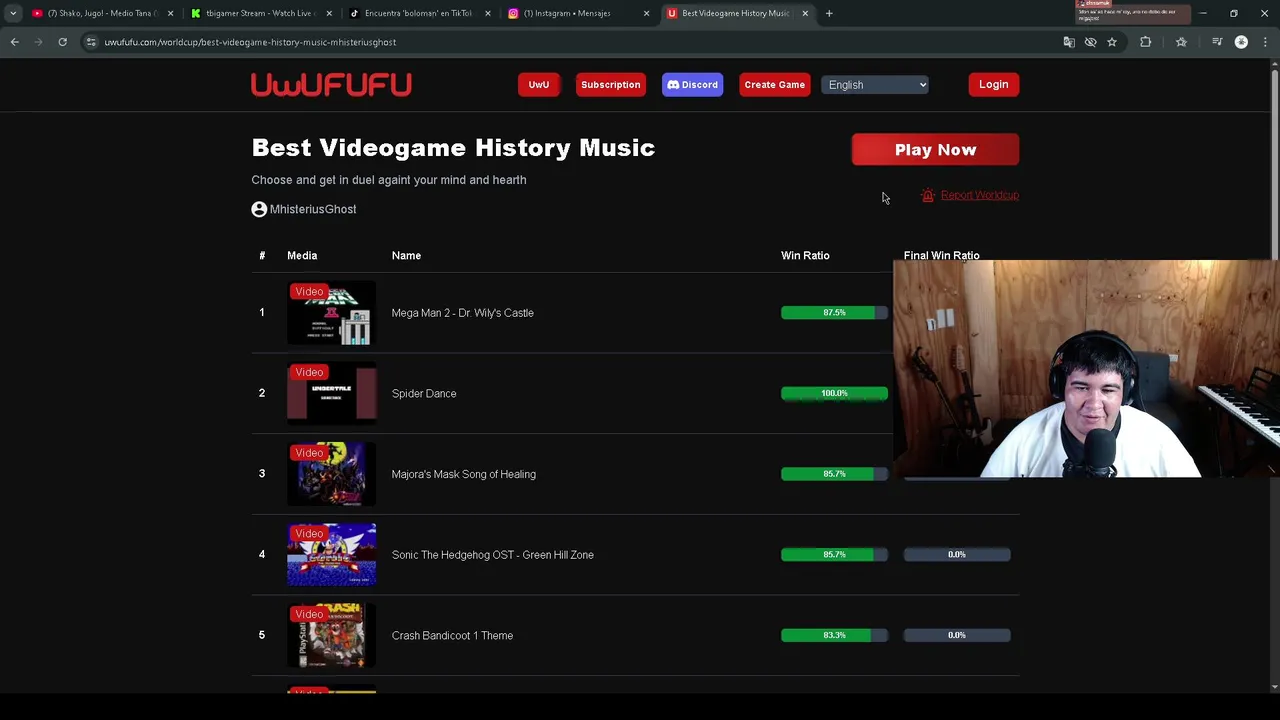This screenshot has height=720, width=1280.
Task: Click the Report Worldcup alarm icon
Action: pyautogui.click(x=928, y=195)
